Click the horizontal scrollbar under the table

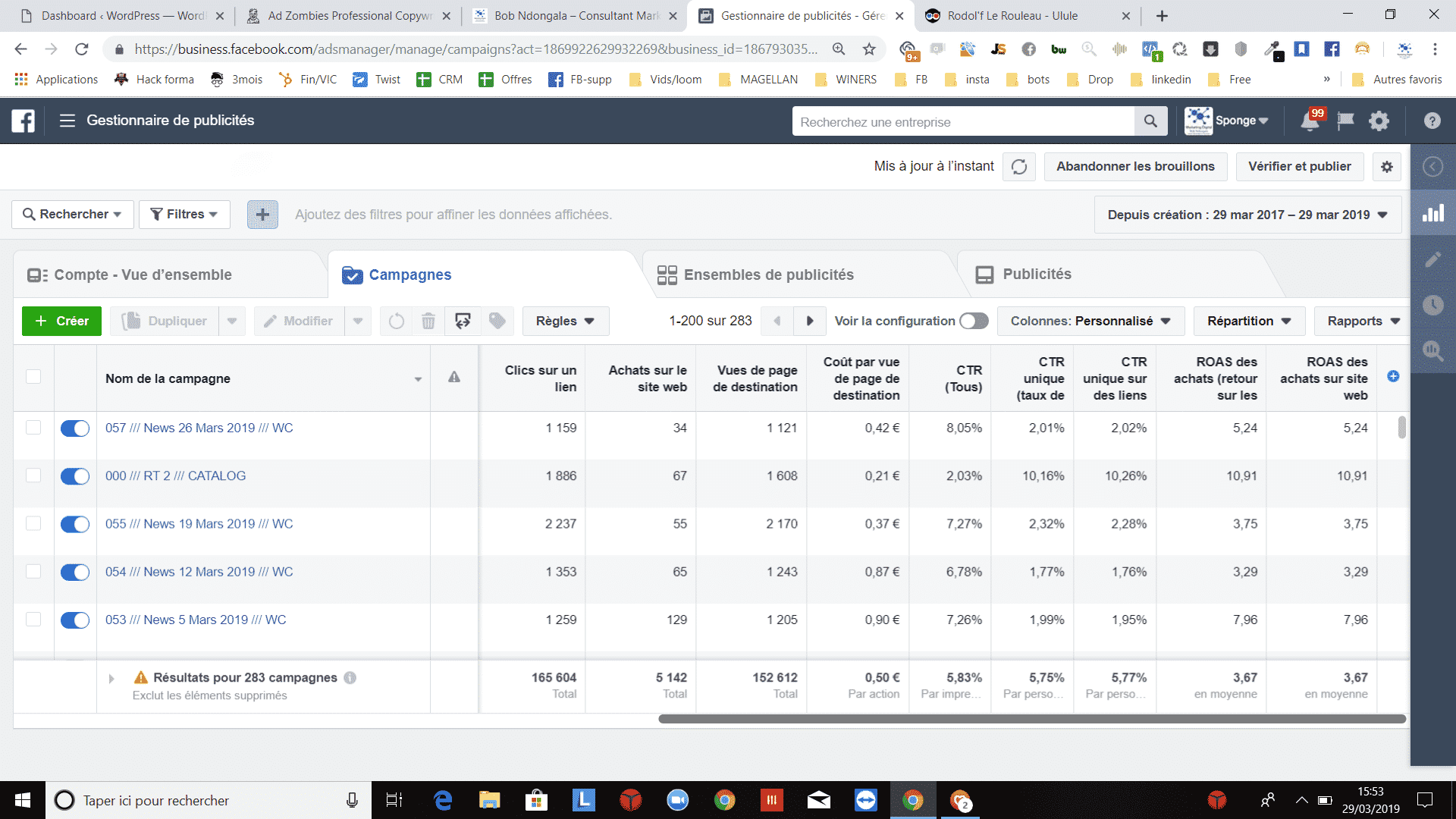click(1031, 719)
